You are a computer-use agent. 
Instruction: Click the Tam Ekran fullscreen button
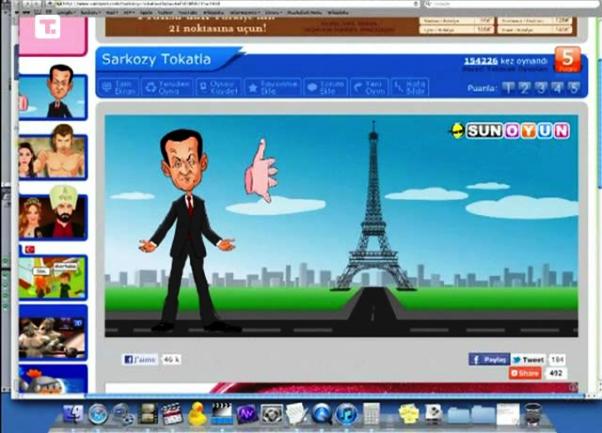[x=119, y=88]
